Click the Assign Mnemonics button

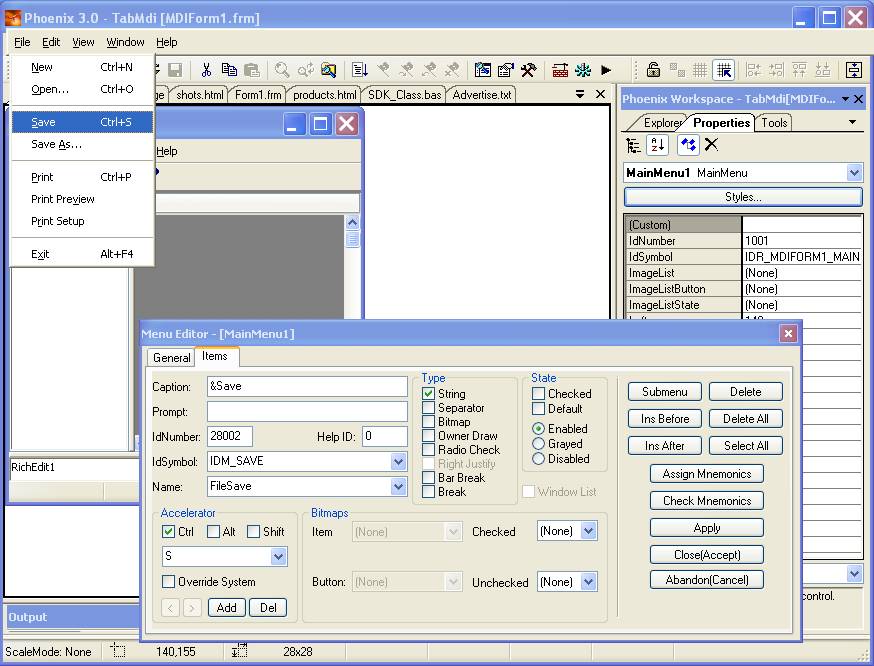707,474
